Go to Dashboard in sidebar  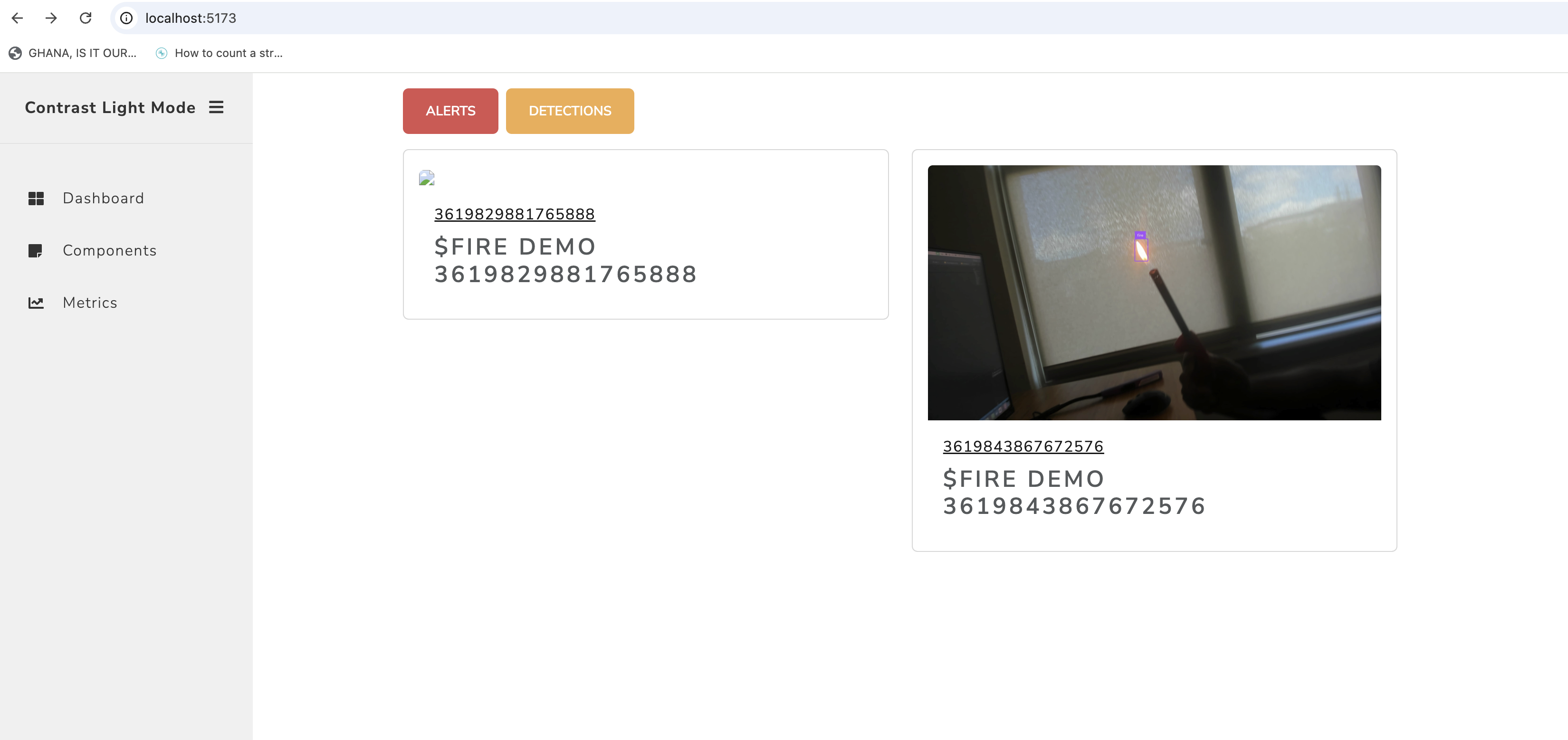[x=103, y=199]
